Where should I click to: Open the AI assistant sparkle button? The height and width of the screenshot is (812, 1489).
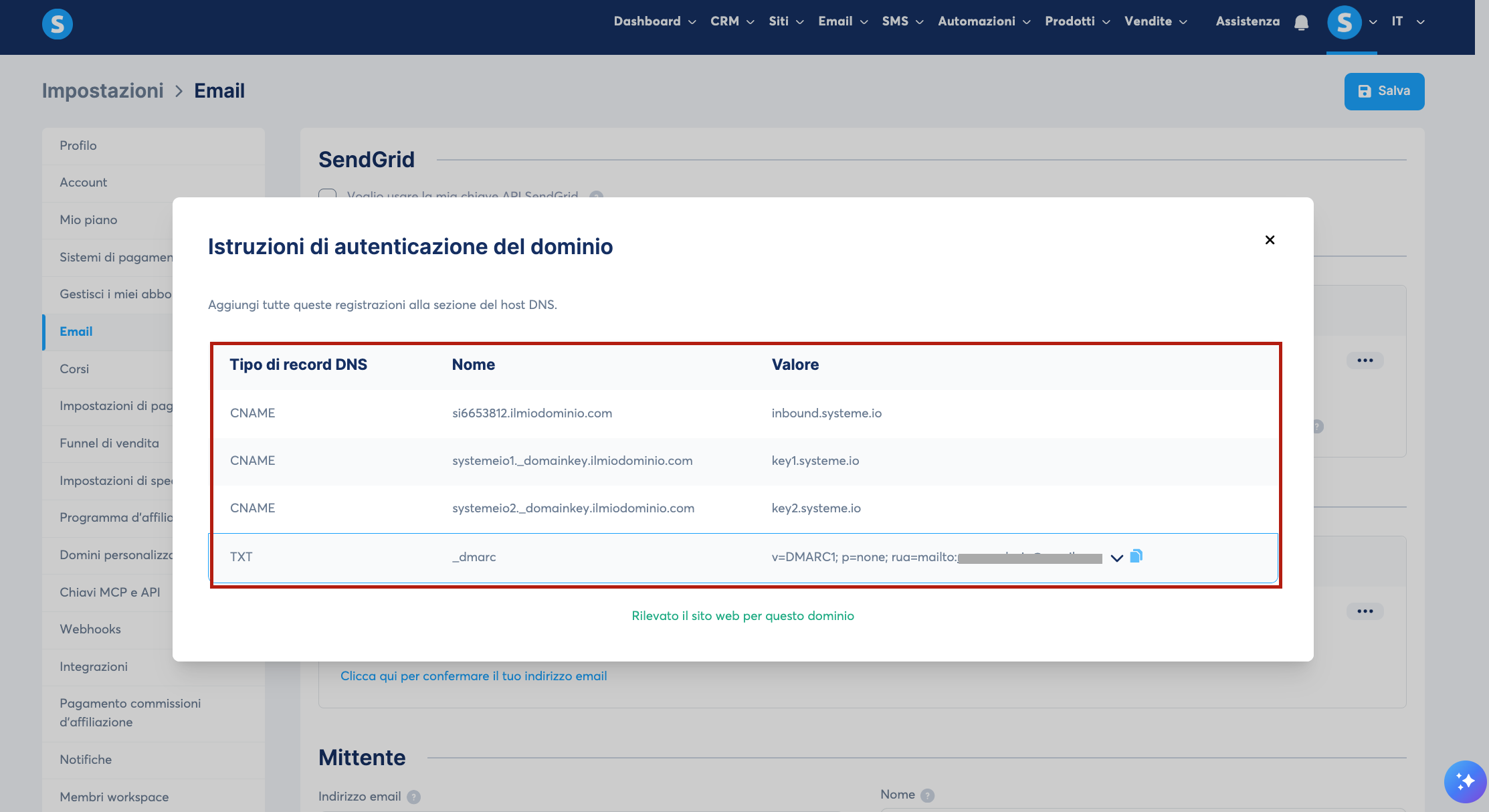point(1465,781)
